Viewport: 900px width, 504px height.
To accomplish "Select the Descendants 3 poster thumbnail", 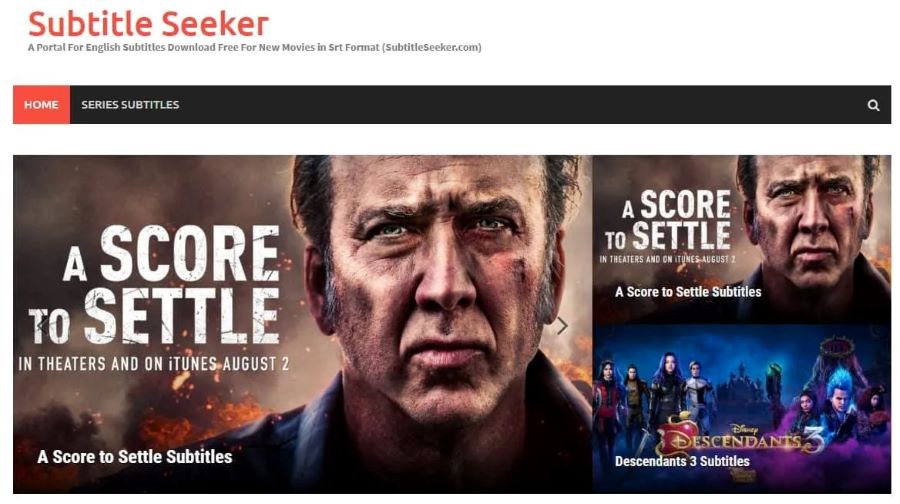I will (742, 409).
